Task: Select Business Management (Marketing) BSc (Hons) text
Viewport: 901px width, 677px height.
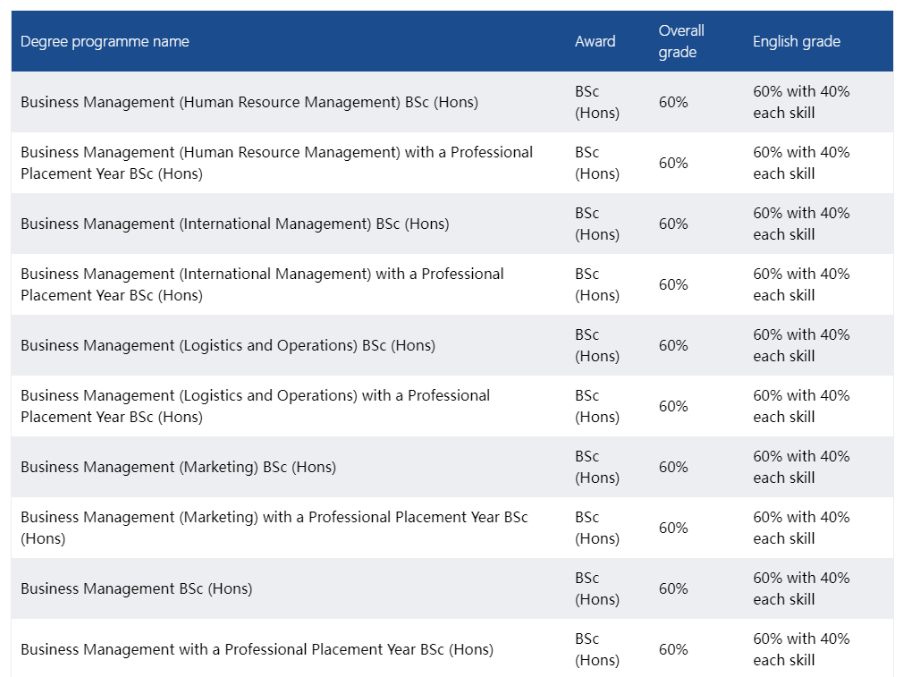Action: 178,467
